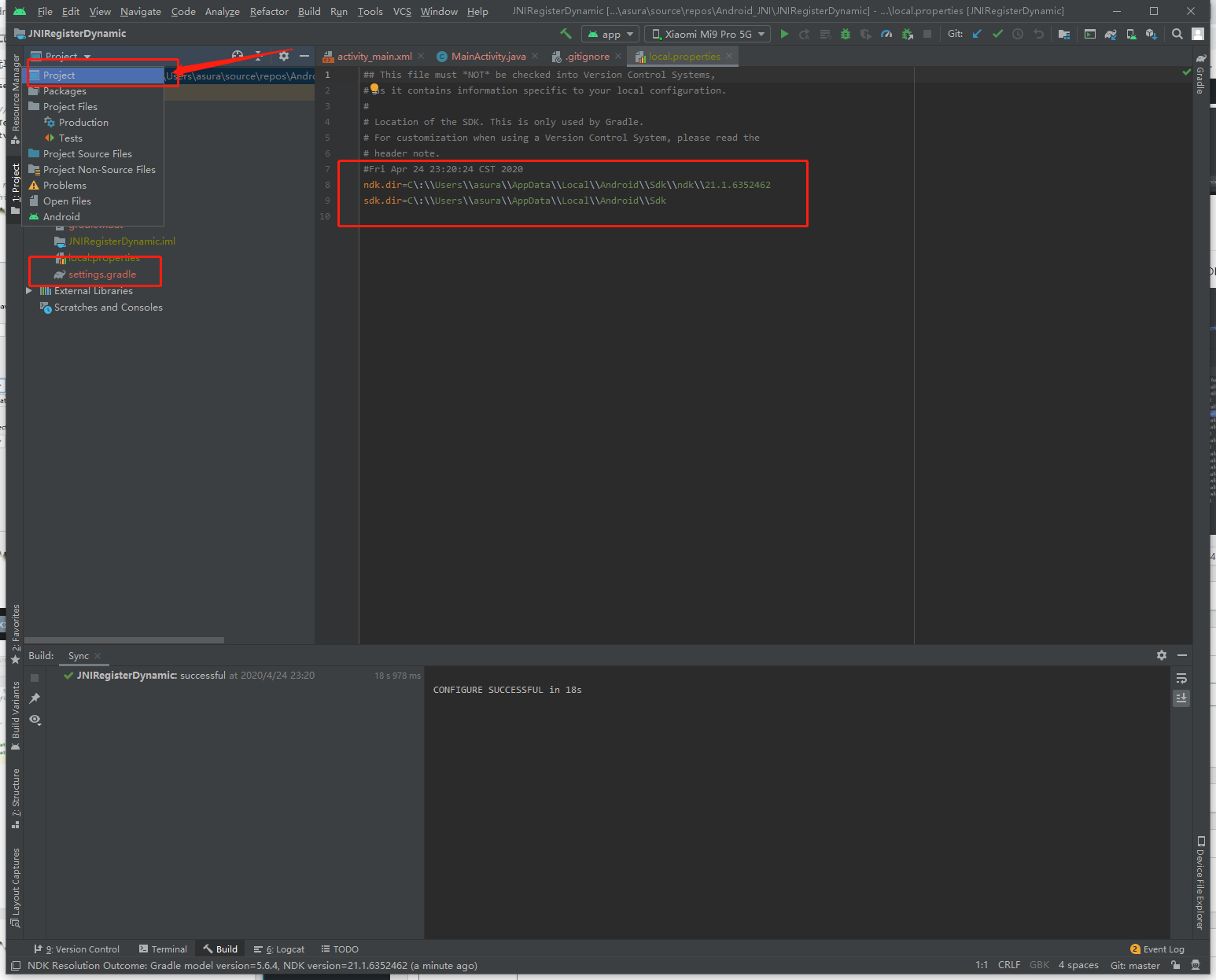Click the Debug app bug icon
The width and height of the screenshot is (1216, 980).
click(846, 34)
